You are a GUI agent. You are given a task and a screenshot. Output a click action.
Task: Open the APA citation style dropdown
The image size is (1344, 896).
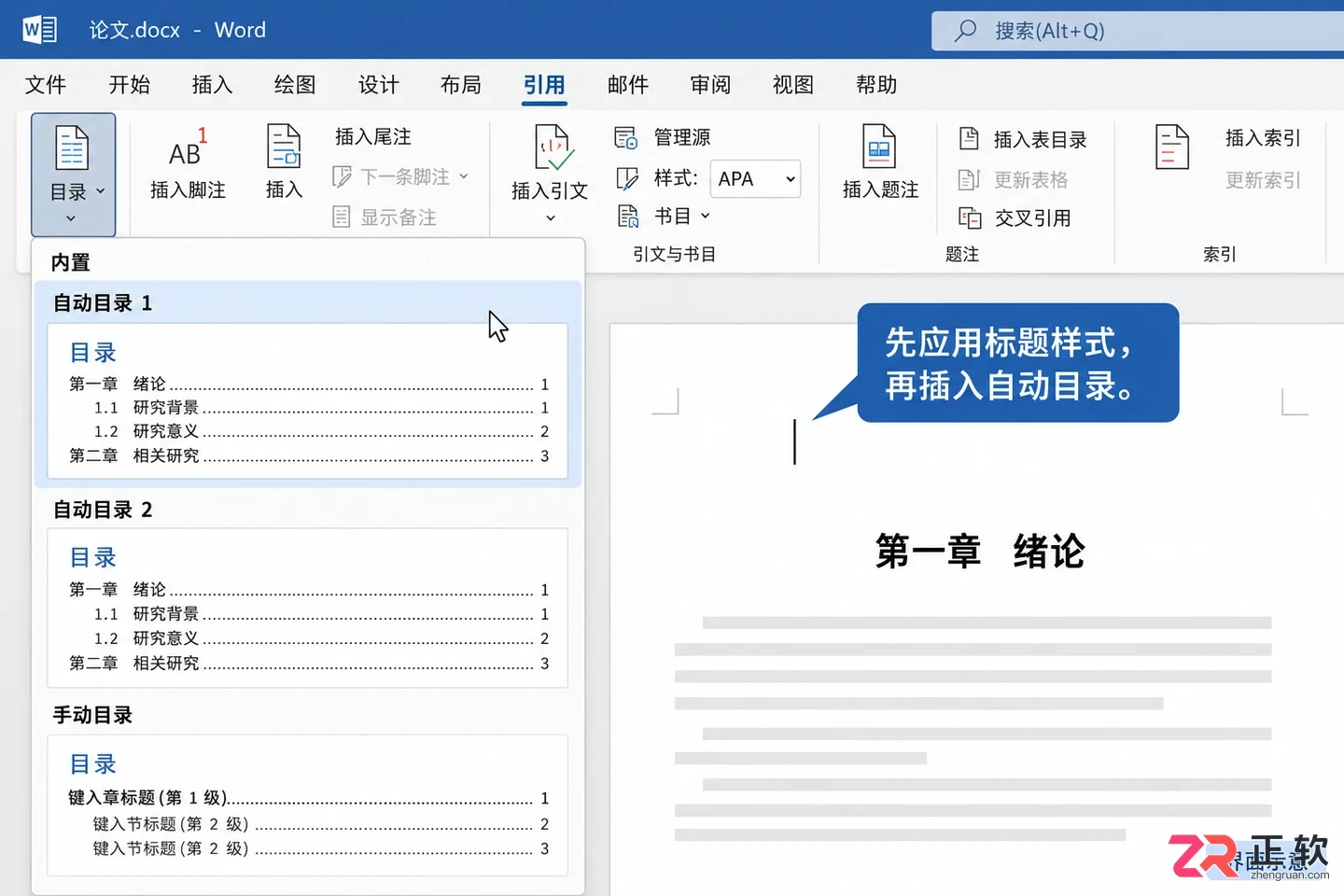tap(755, 178)
